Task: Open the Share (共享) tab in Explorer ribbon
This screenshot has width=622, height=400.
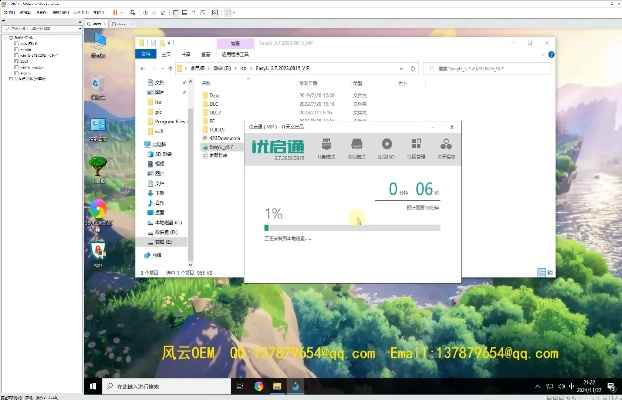Action: pyautogui.click(x=186, y=54)
